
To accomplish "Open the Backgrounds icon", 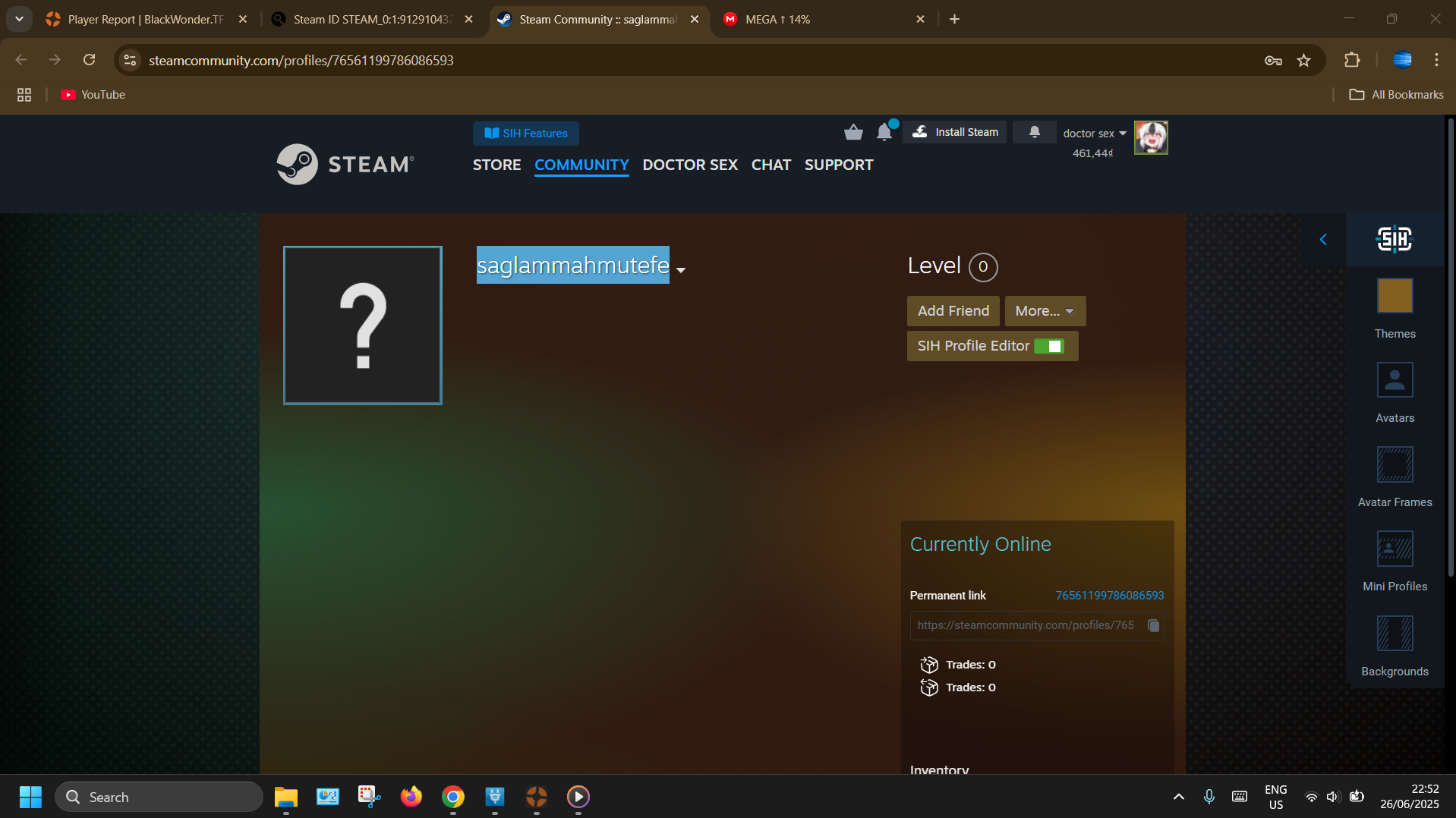I will pyautogui.click(x=1395, y=634).
